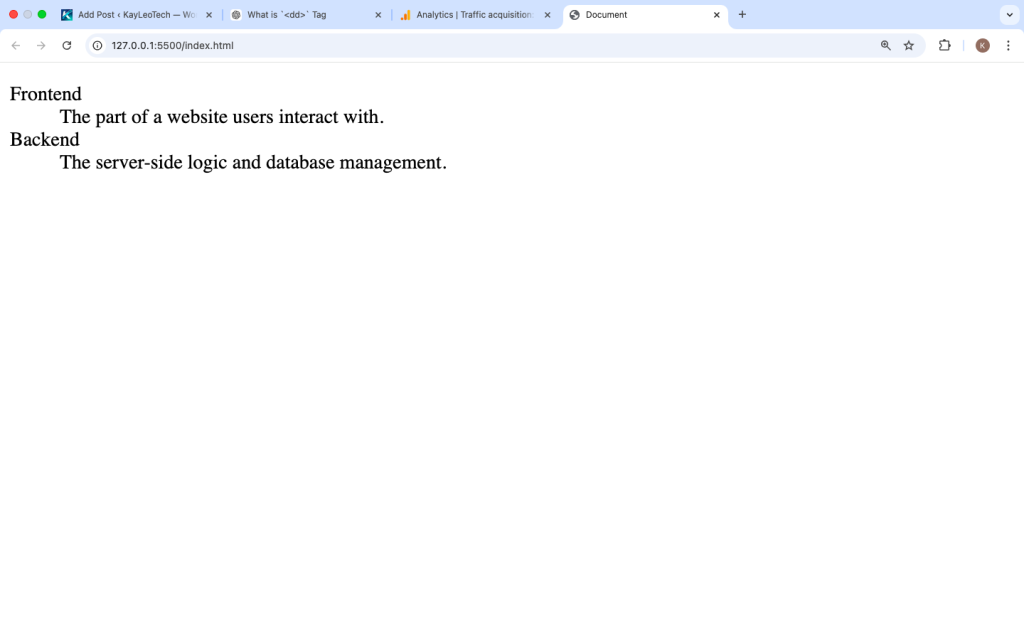Open Chrome's three-dot menu
1024x640 pixels.
pyautogui.click(x=1007, y=45)
